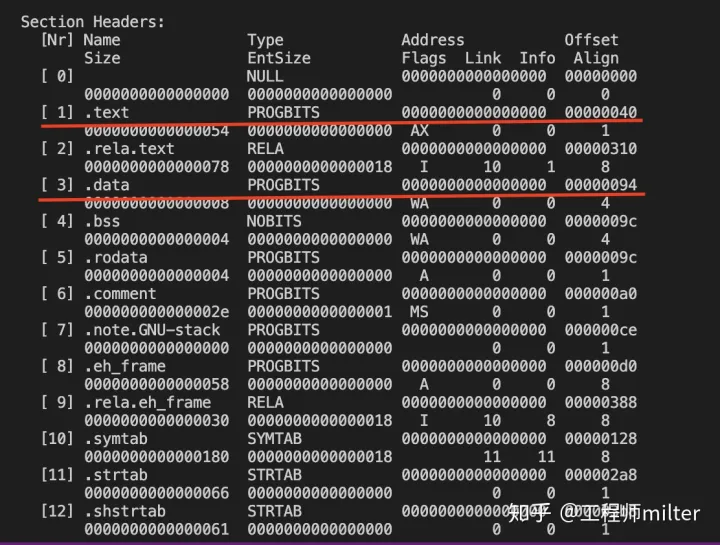Click the .bss section name
Image resolution: width=720 pixels, height=545 pixels.
(x=102, y=221)
